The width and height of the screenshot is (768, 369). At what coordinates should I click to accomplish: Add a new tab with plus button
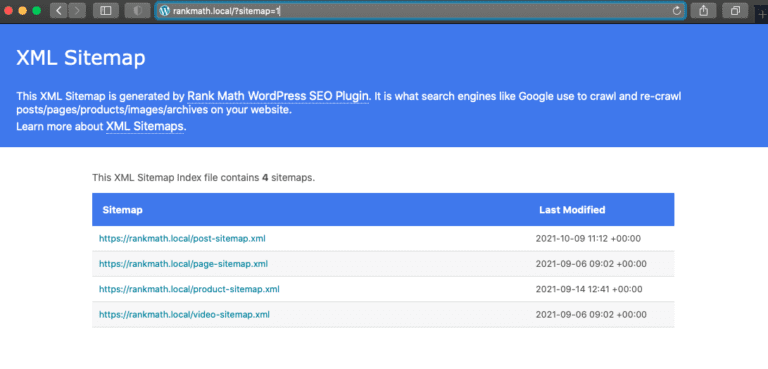tap(762, 15)
